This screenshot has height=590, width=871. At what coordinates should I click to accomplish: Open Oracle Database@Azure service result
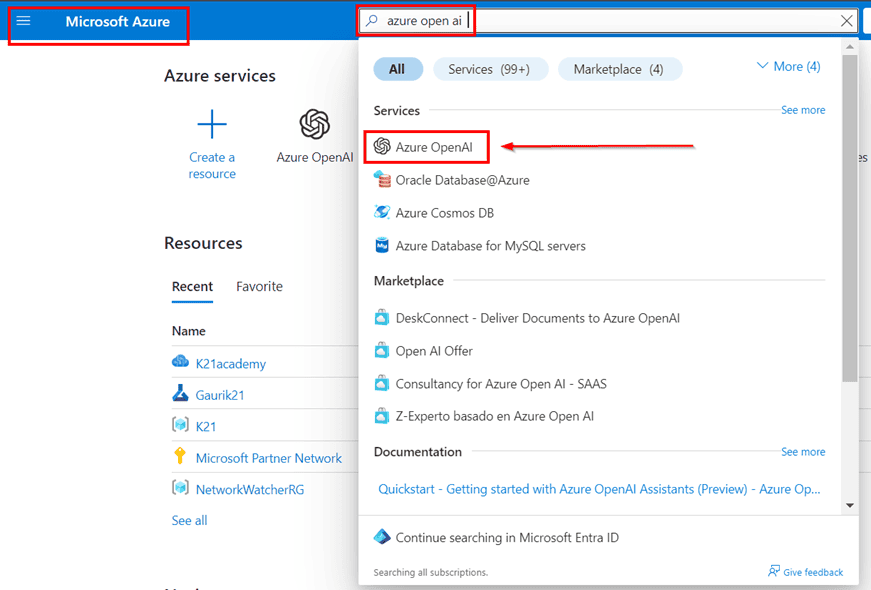[x=462, y=180]
